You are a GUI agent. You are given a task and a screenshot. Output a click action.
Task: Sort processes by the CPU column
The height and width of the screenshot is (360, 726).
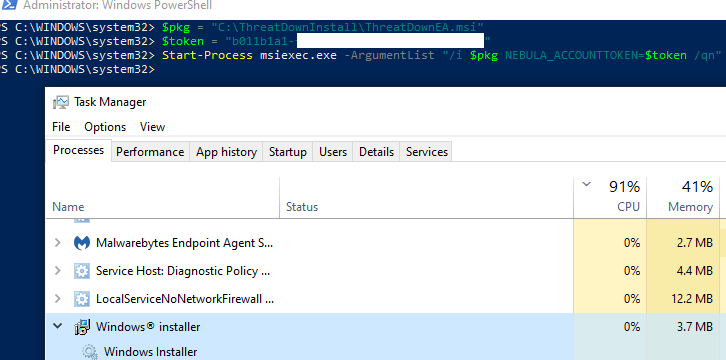(610, 197)
